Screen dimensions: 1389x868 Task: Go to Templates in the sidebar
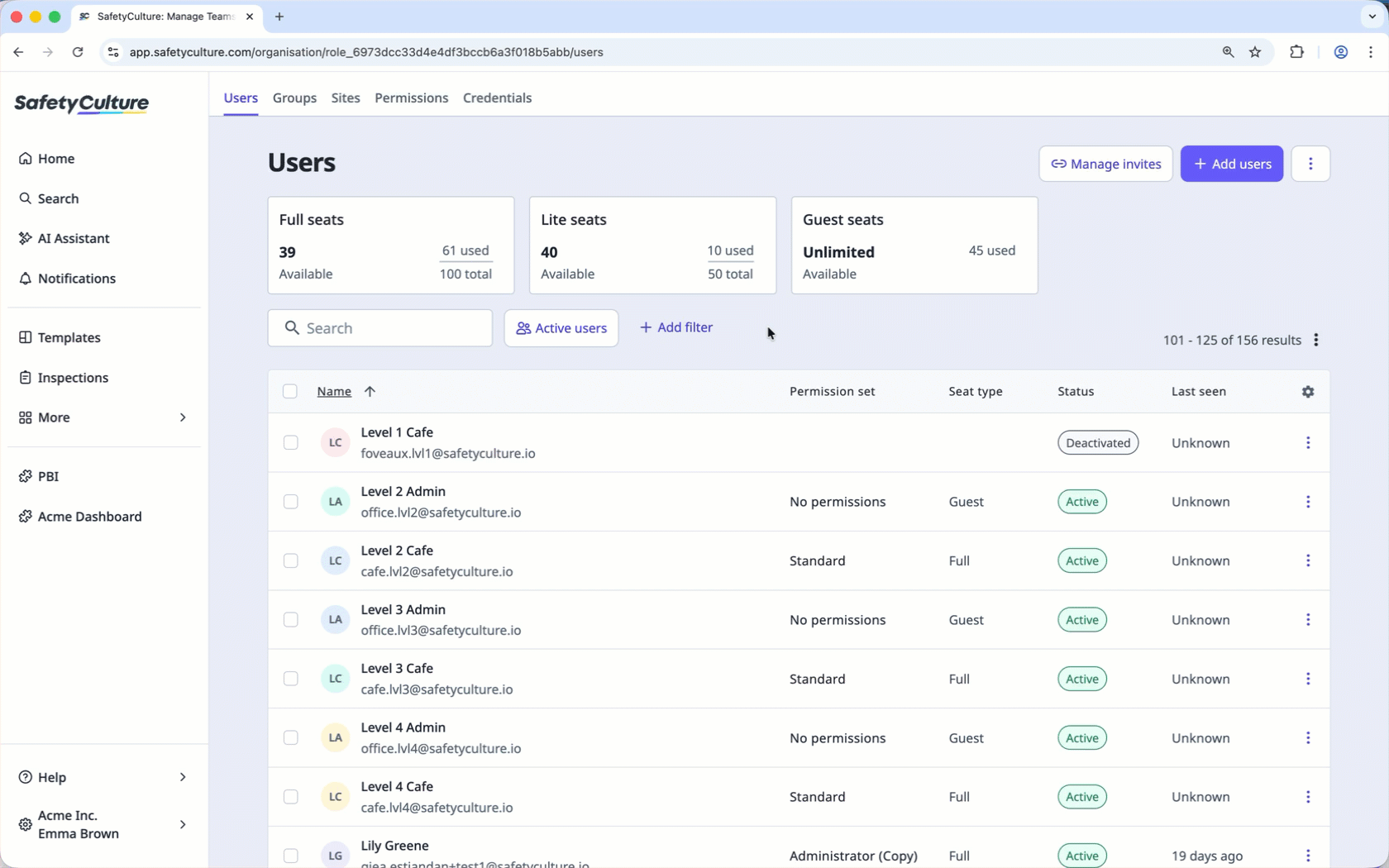[x=60, y=337]
